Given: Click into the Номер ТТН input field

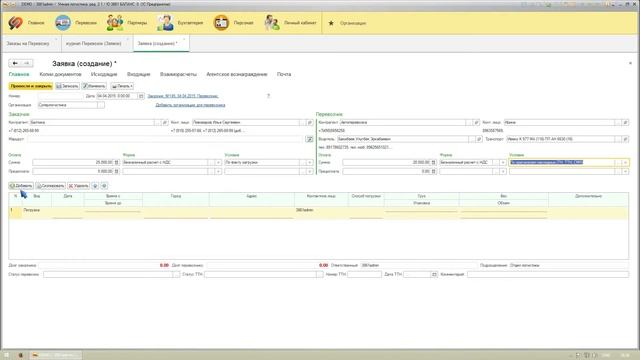Looking at the screenshot, I should [364, 275].
